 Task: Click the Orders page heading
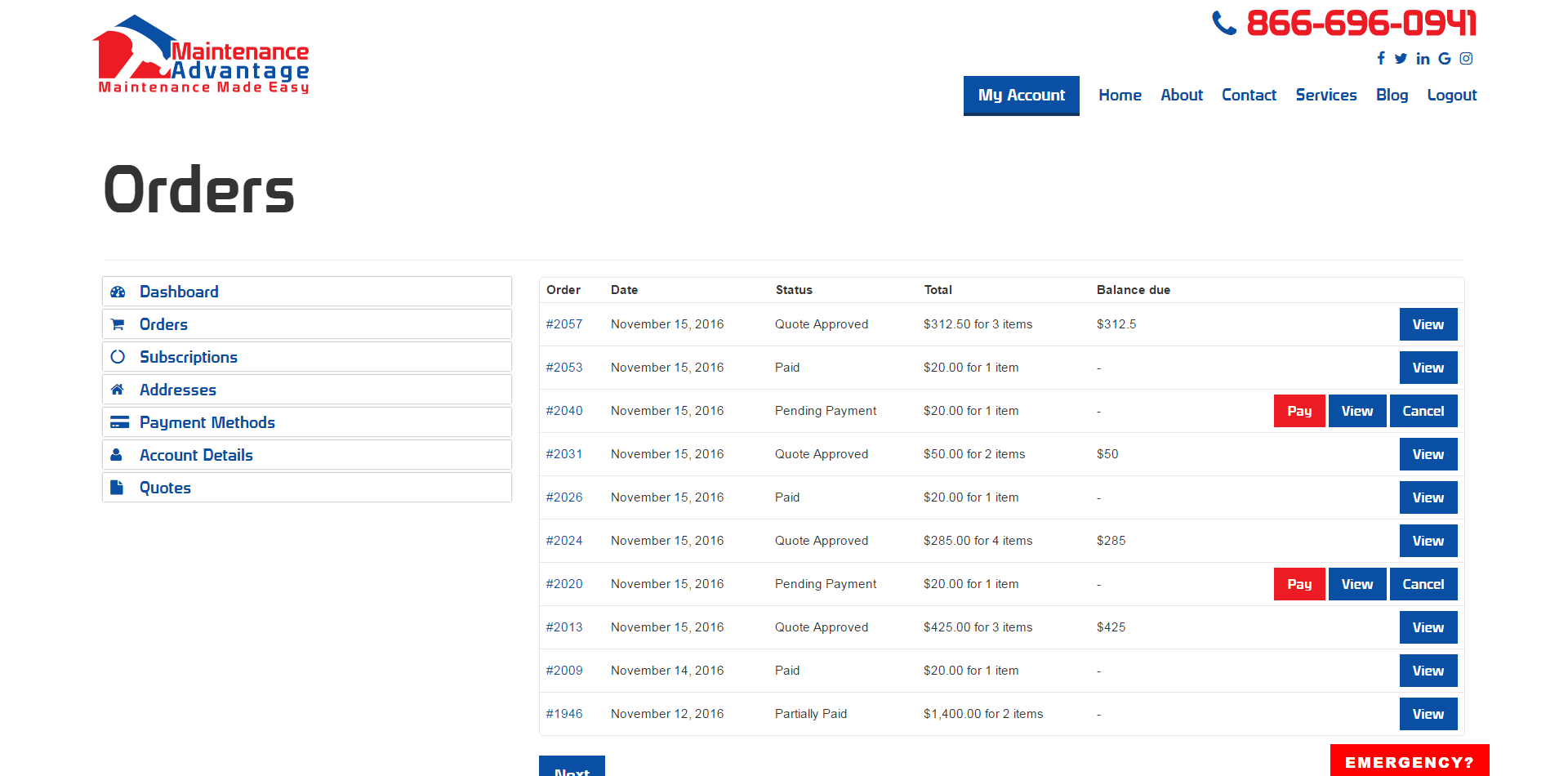point(199,190)
